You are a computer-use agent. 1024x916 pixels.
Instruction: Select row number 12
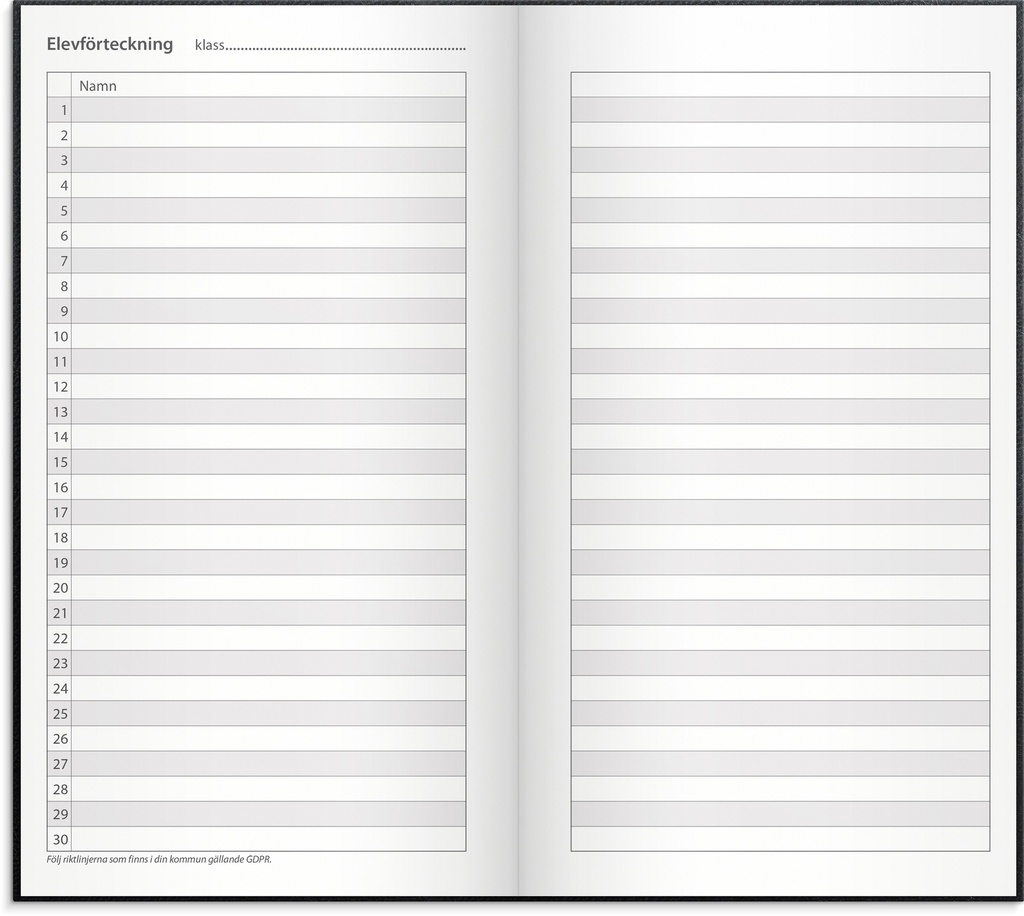pos(256,387)
